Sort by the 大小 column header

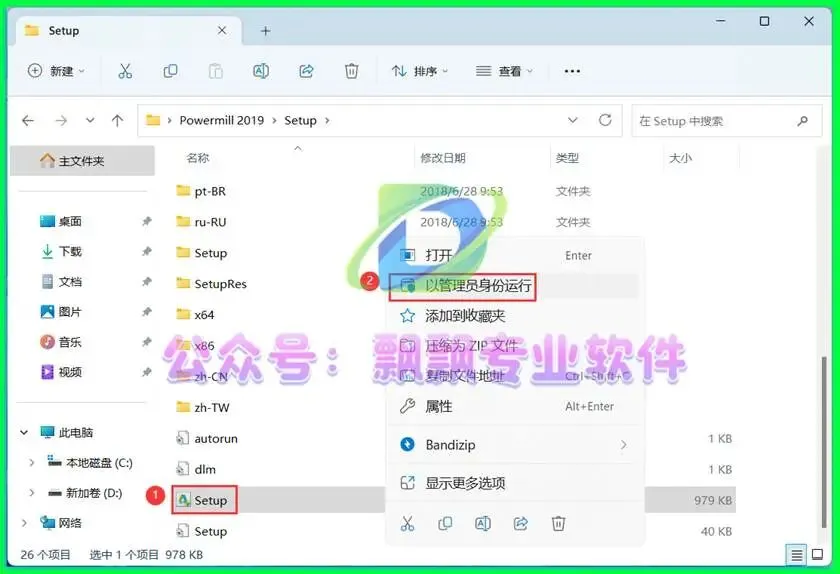tap(681, 158)
